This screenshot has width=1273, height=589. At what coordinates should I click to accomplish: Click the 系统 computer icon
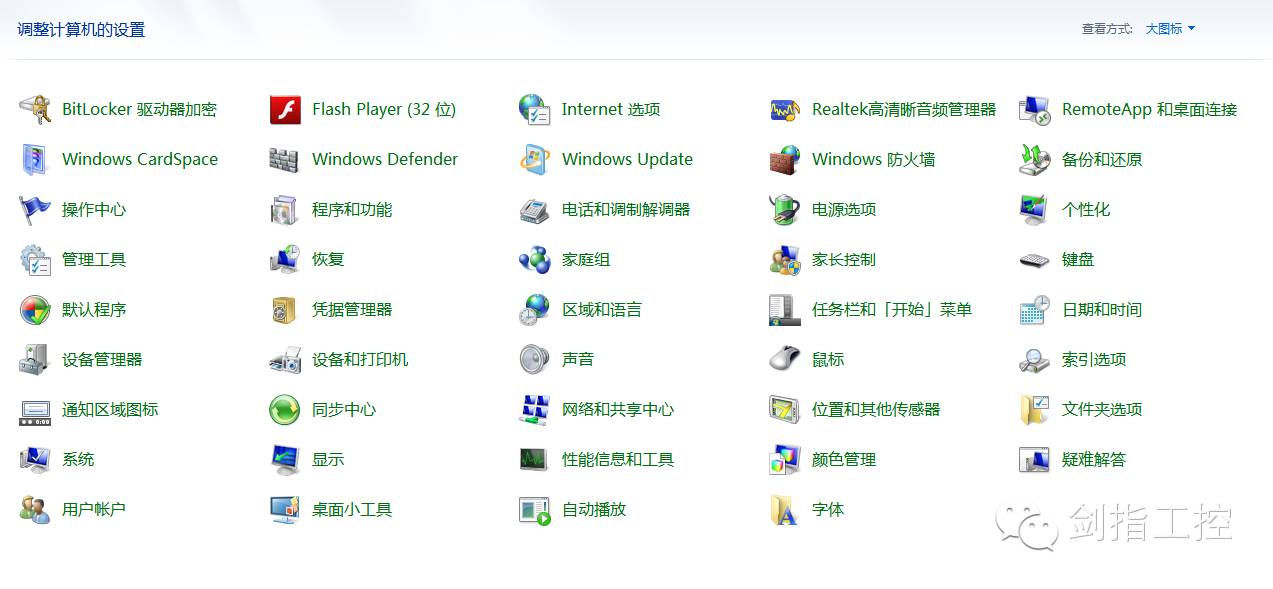click(x=35, y=459)
